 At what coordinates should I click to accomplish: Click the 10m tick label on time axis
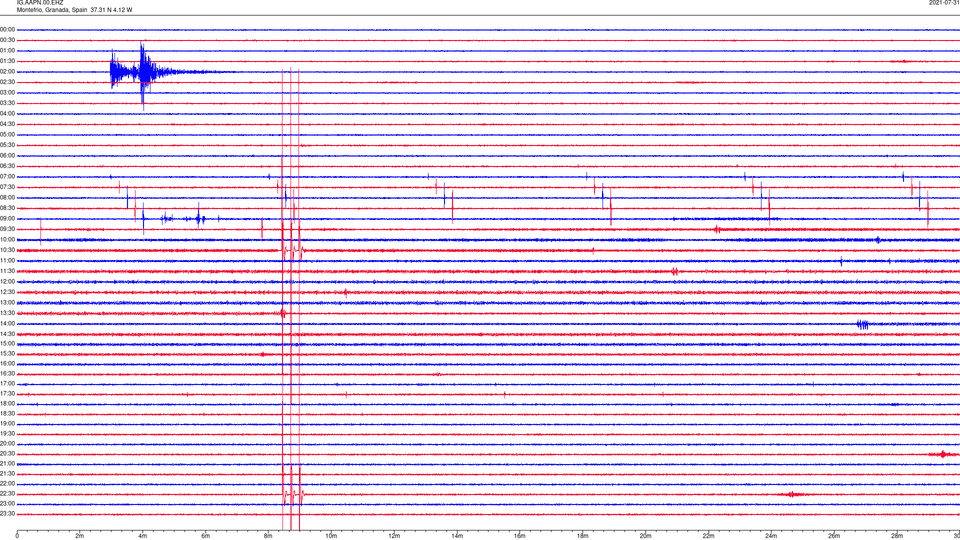pyautogui.click(x=331, y=536)
